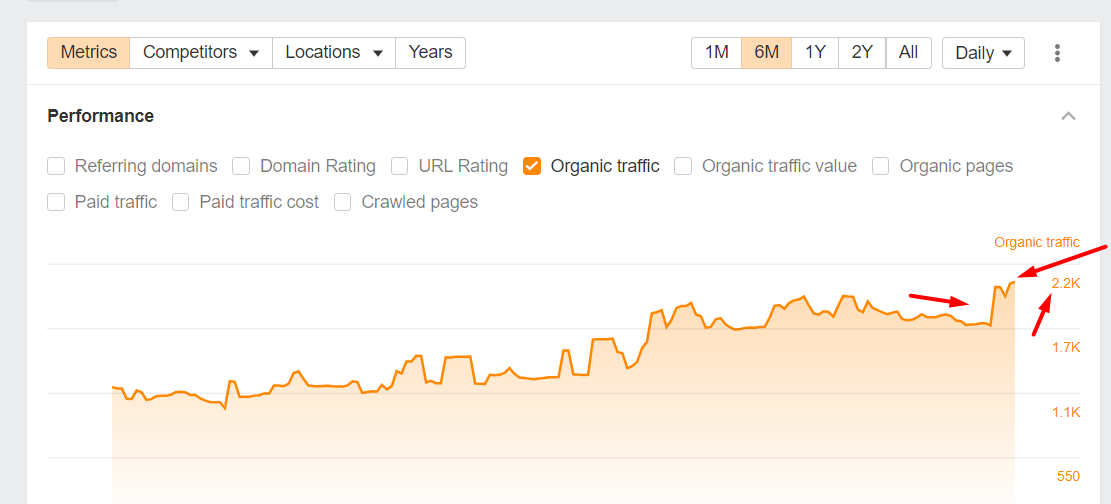
Task: Open the three-dot more options menu
Action: coord(1057,53)
